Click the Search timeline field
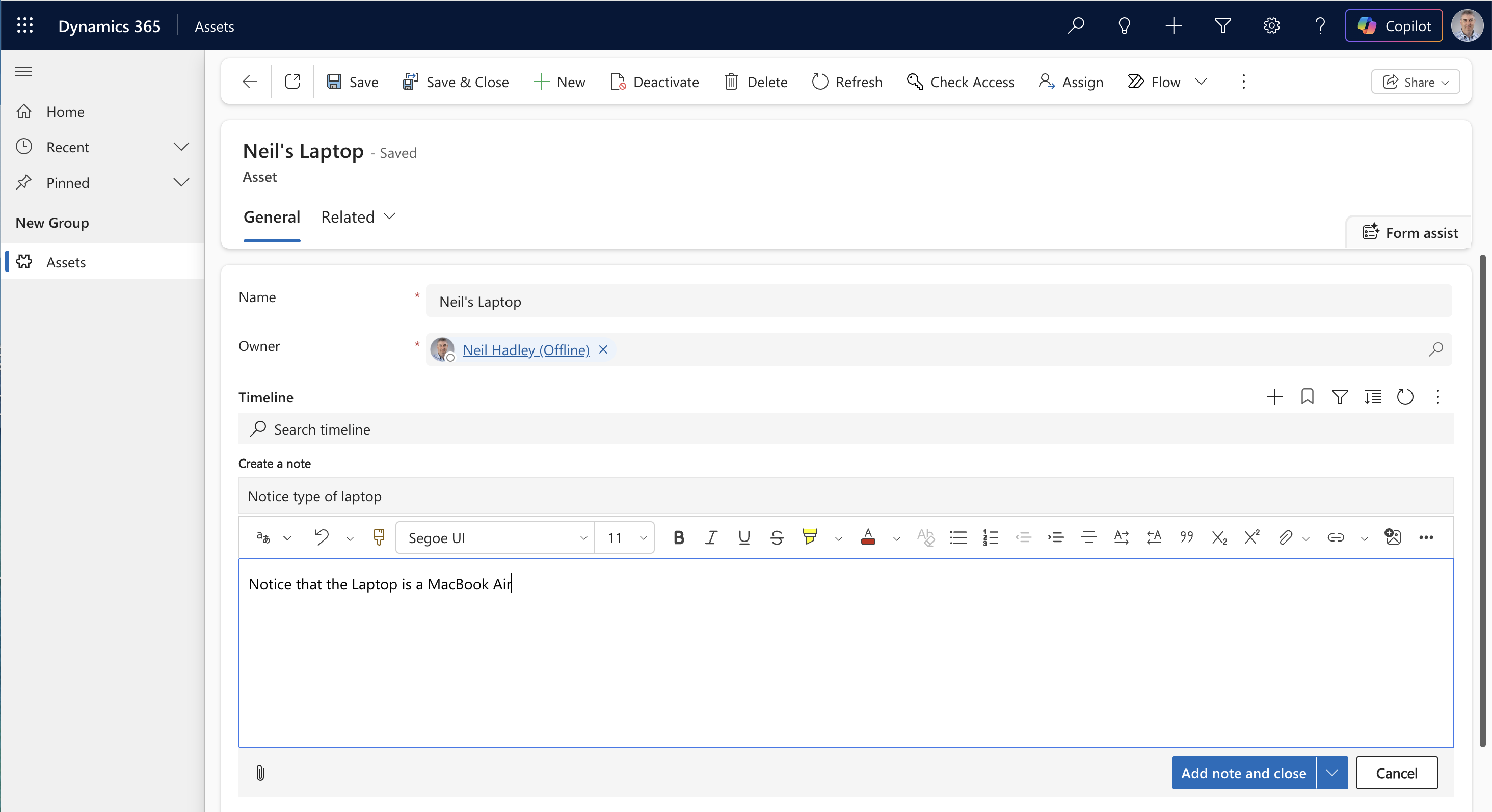Image resolution: width=1492 pixels, height=812 pixels. tap(846, 429)
